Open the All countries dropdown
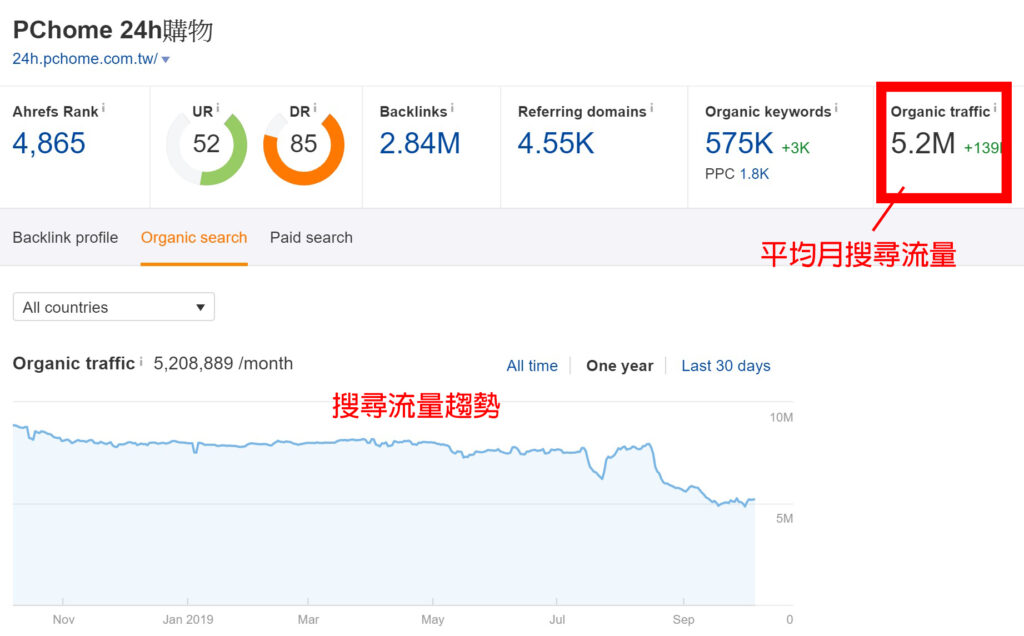 point(114,307)
